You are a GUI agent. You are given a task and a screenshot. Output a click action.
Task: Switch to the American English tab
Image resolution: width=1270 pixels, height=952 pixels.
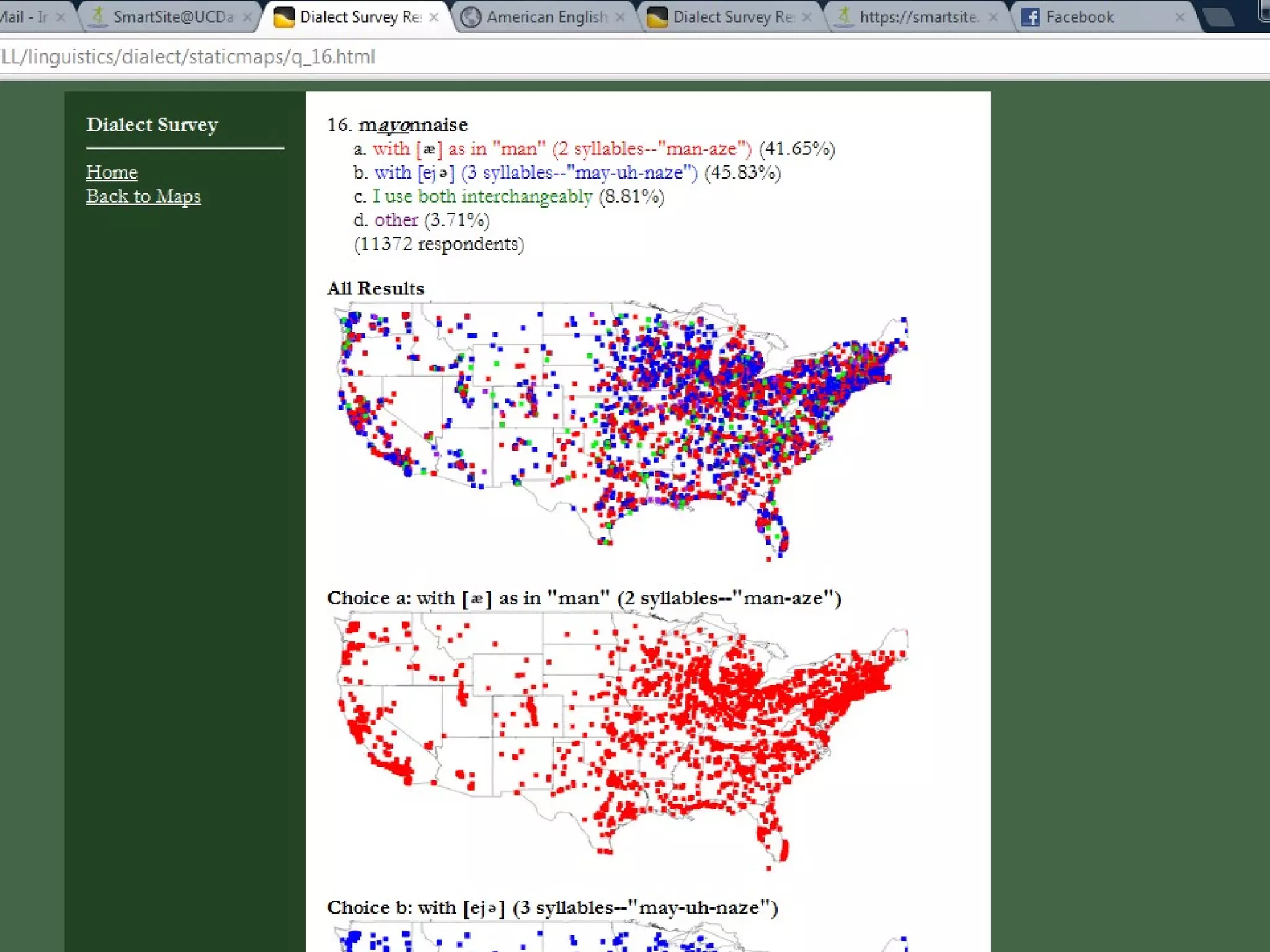coord(546,17)
